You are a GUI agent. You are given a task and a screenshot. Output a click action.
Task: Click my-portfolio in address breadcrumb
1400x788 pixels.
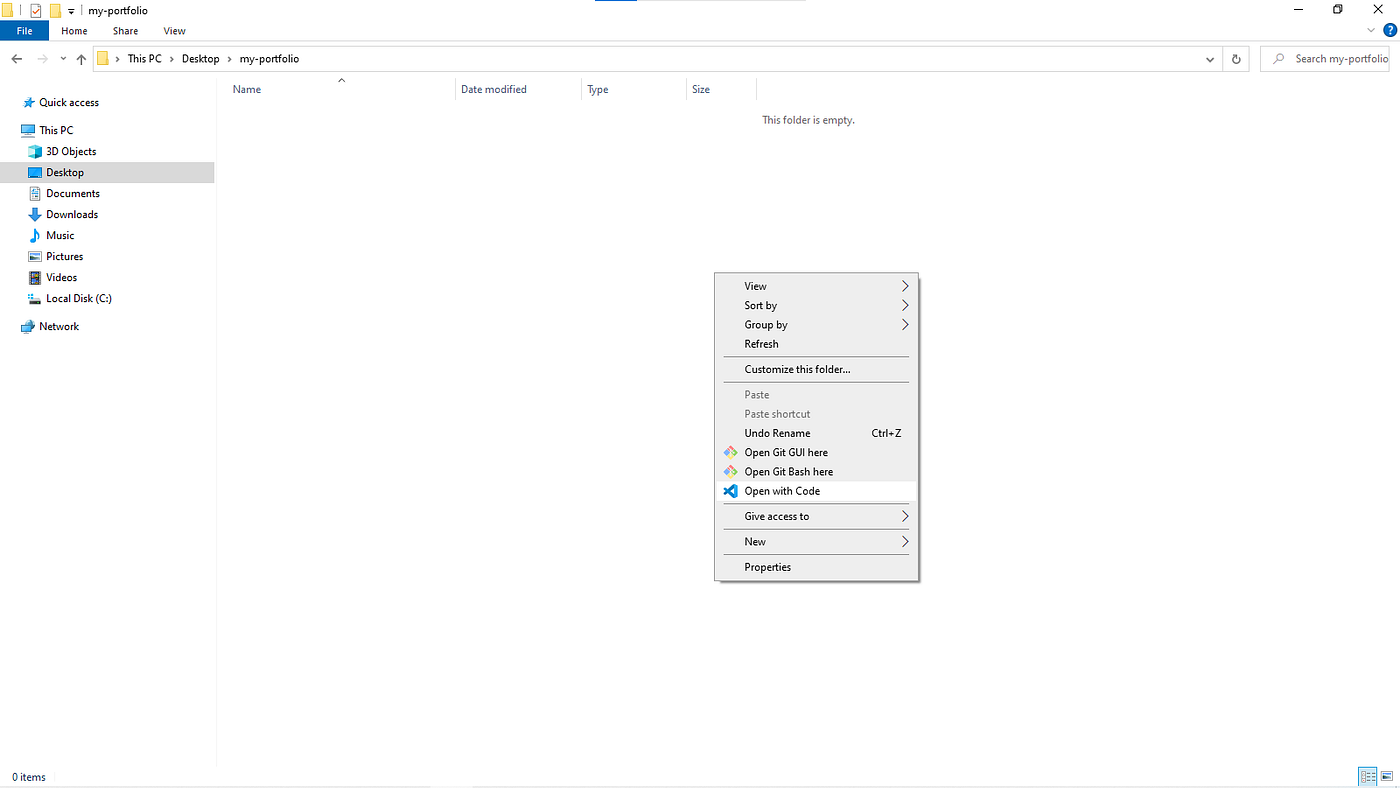pyautogui.click(x=269, y=59)
